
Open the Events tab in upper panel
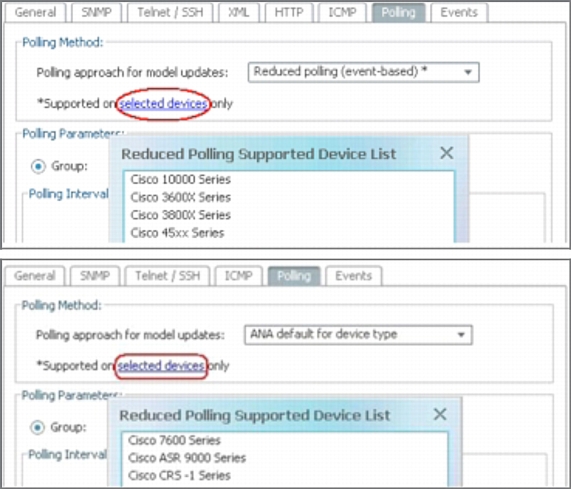459,13
